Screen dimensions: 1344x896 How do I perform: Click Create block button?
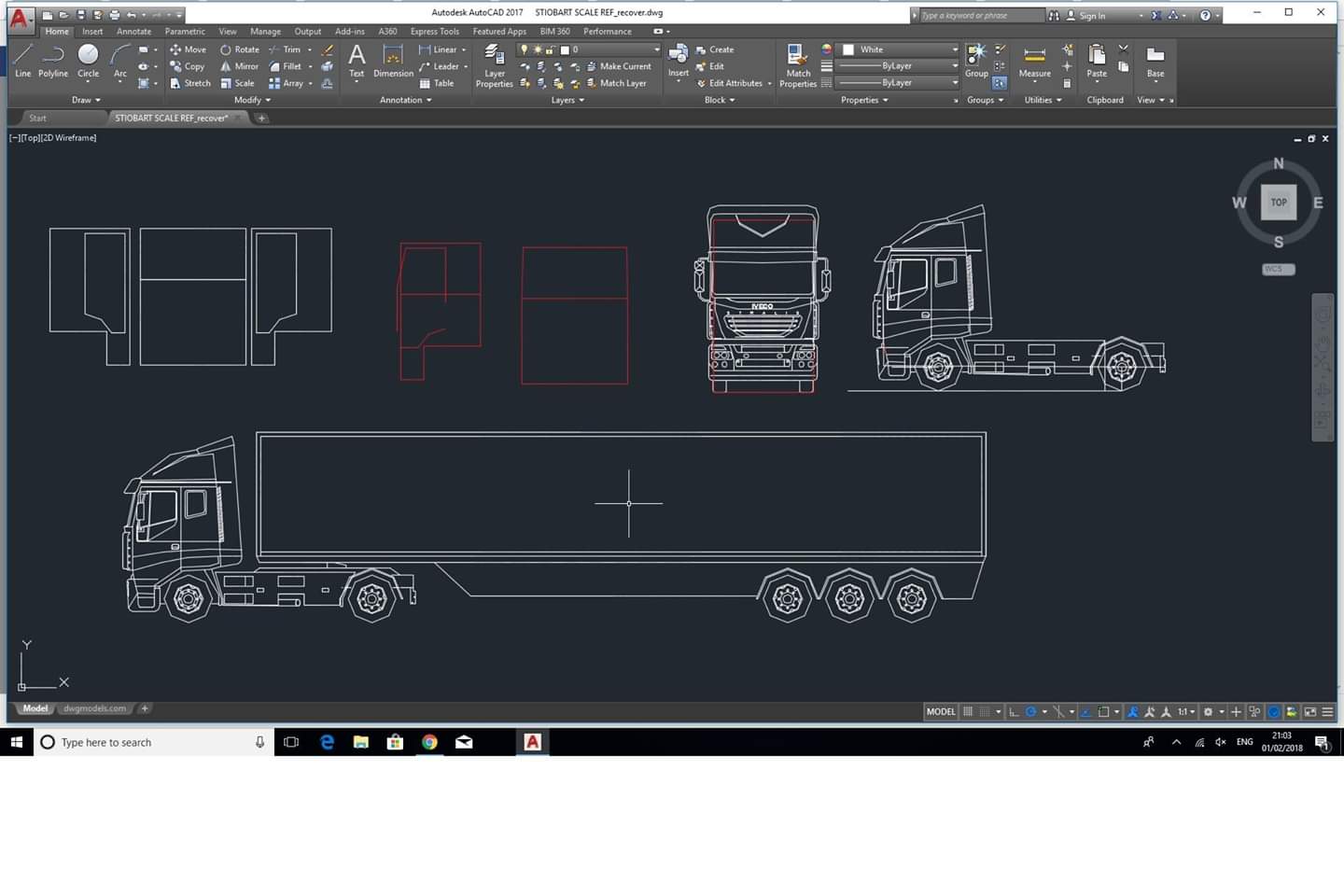(x=714, y=49)
